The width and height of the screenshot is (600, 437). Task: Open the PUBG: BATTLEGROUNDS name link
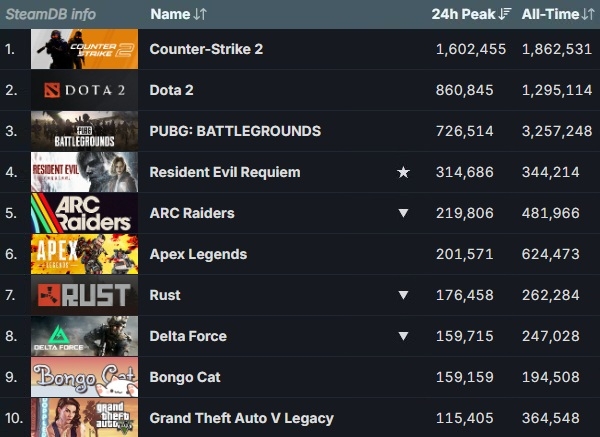tap(235, 131)
